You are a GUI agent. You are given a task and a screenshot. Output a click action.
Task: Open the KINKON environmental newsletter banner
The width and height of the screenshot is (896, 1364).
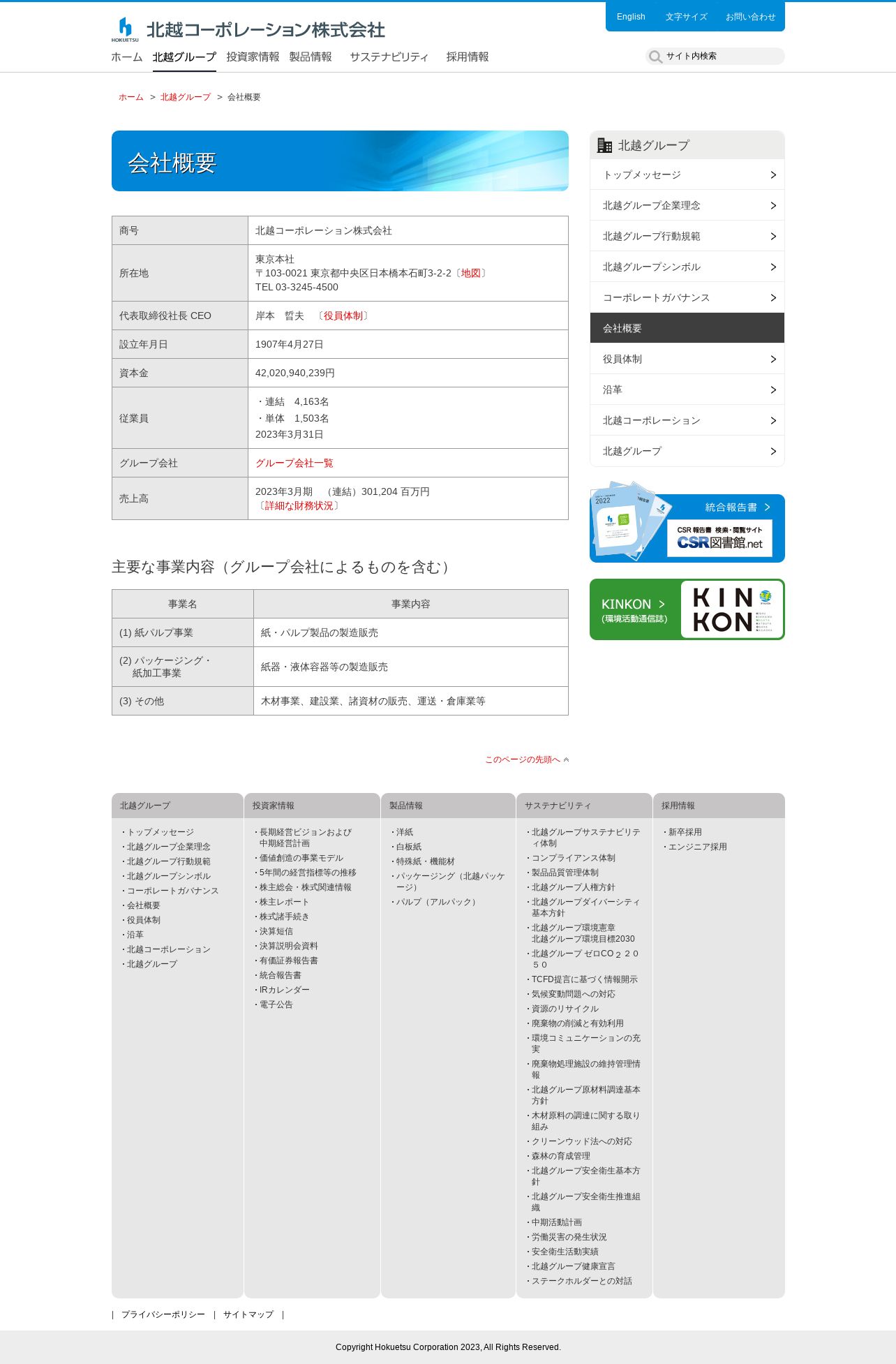click(x=687, y=609)
